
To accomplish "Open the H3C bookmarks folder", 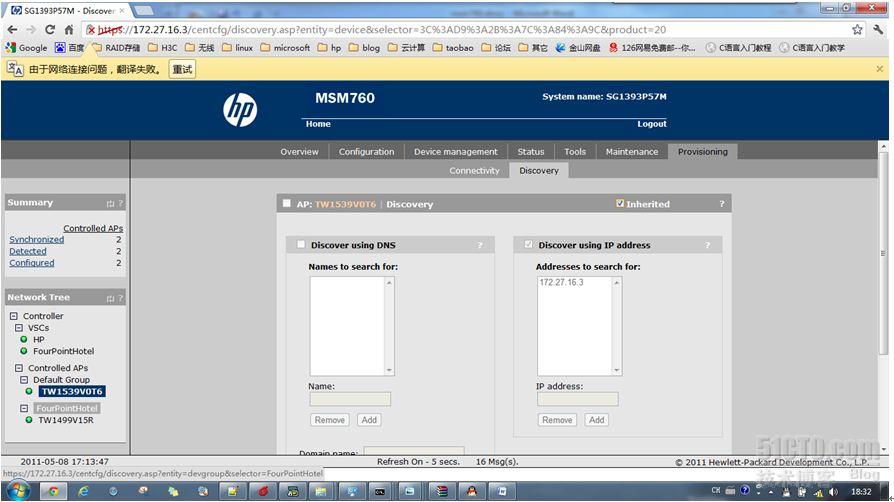I will 162,48.
